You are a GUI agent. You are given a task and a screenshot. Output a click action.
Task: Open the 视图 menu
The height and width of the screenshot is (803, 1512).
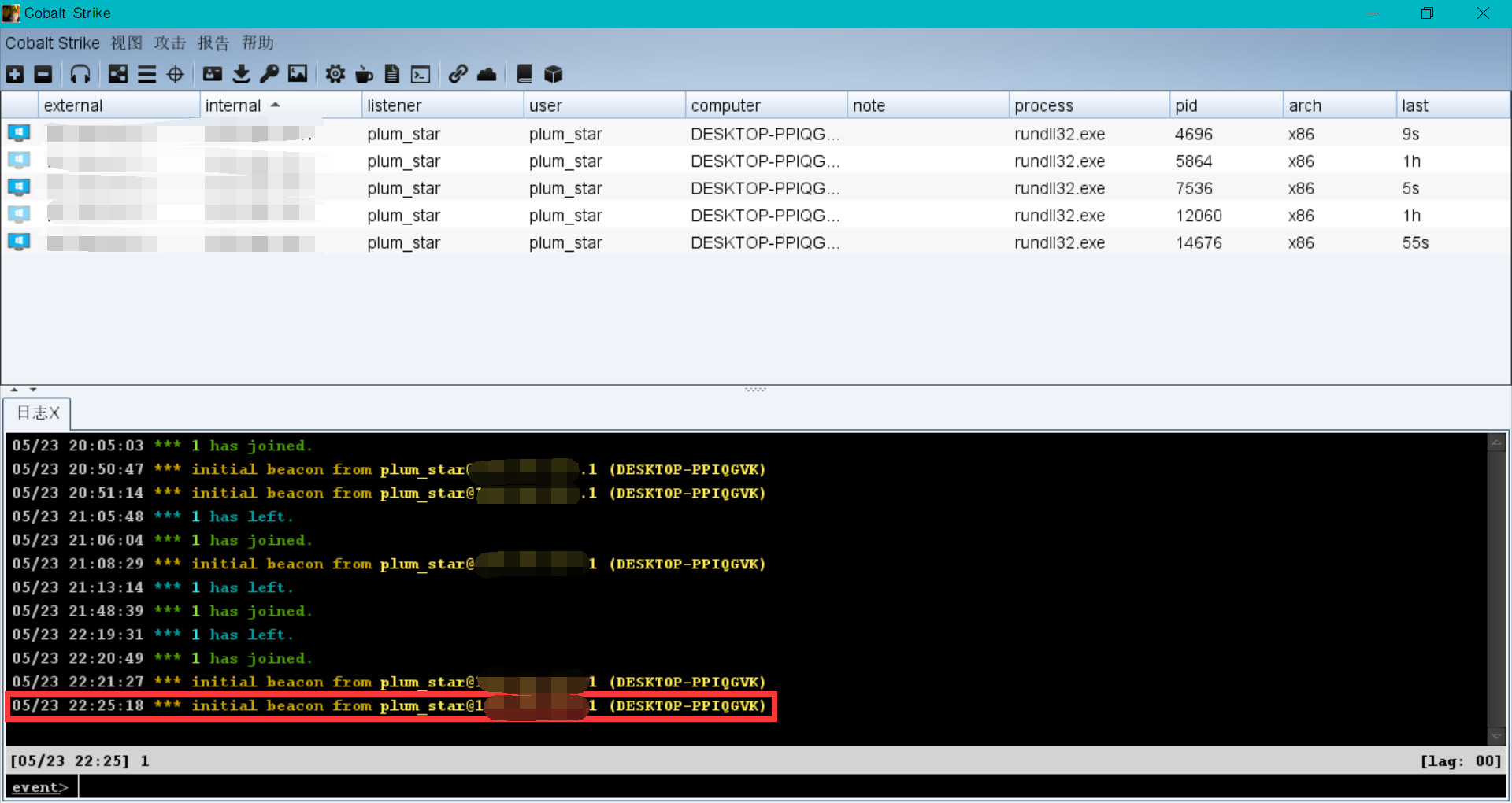coord(127,43)
